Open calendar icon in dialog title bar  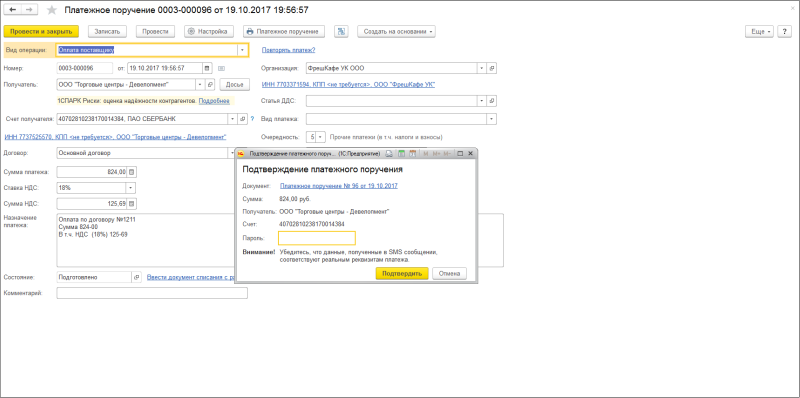pyautogui.click(x=412, y=153)
